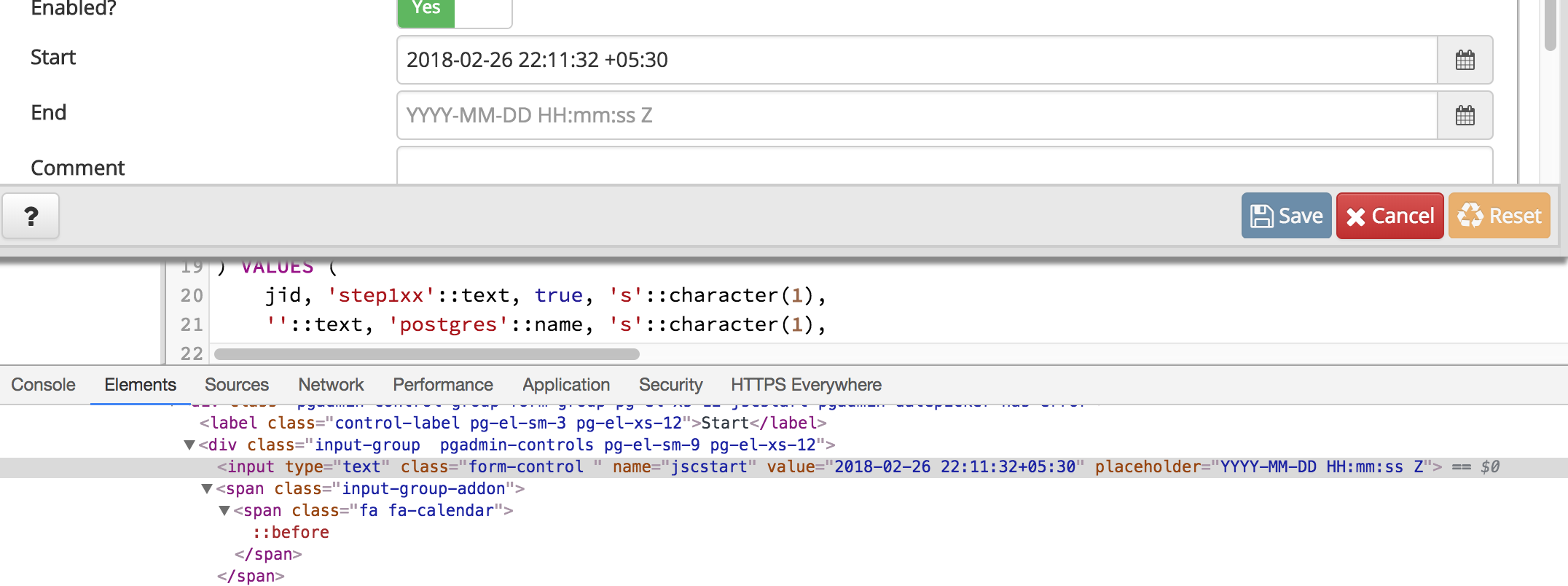Open the HTTPS Everywhere tab

[x=806, y=385]
